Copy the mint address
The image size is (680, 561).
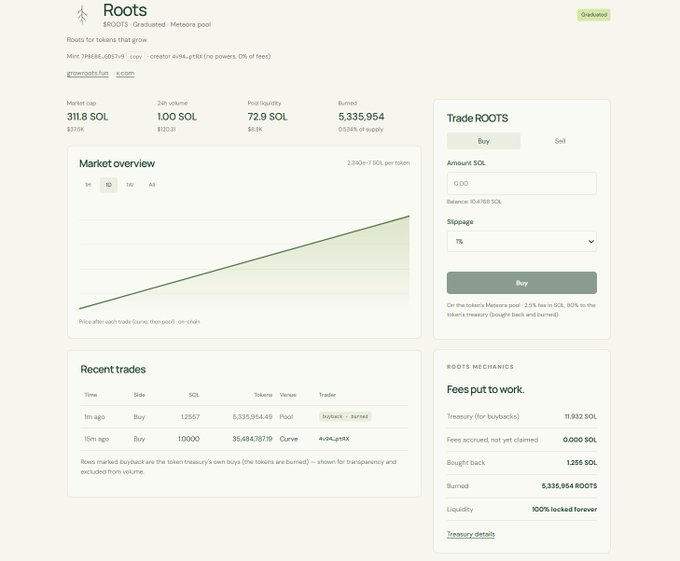tap(136, 57)
